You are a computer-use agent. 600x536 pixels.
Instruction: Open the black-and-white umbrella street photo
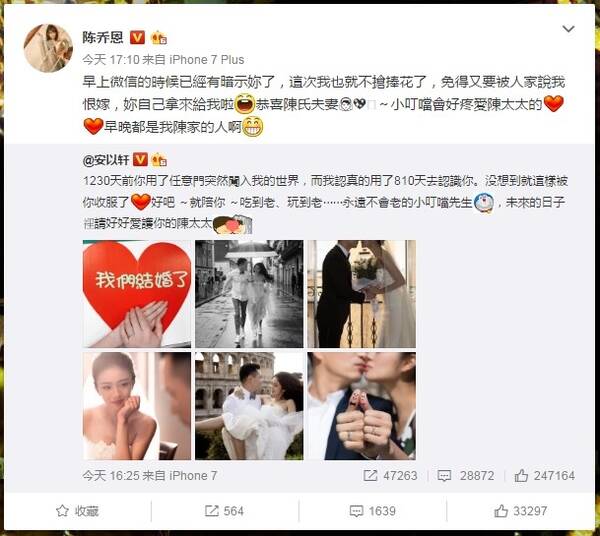pyautogui.click(x=249, y=294)
